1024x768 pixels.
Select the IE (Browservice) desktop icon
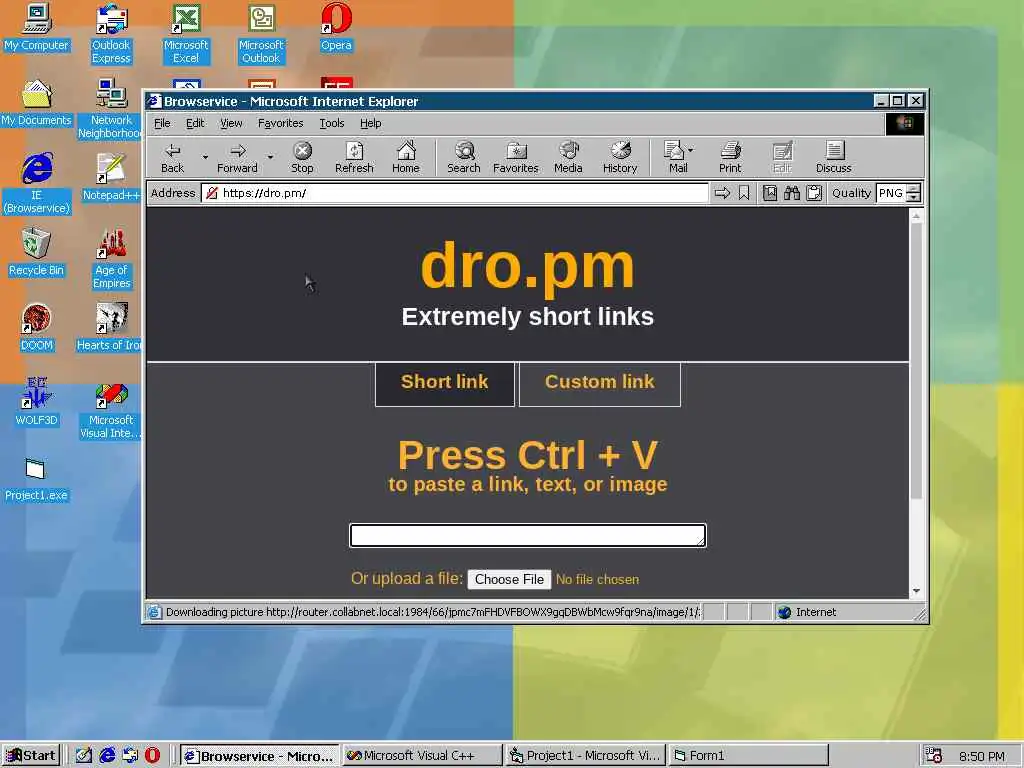coord(37,184)
